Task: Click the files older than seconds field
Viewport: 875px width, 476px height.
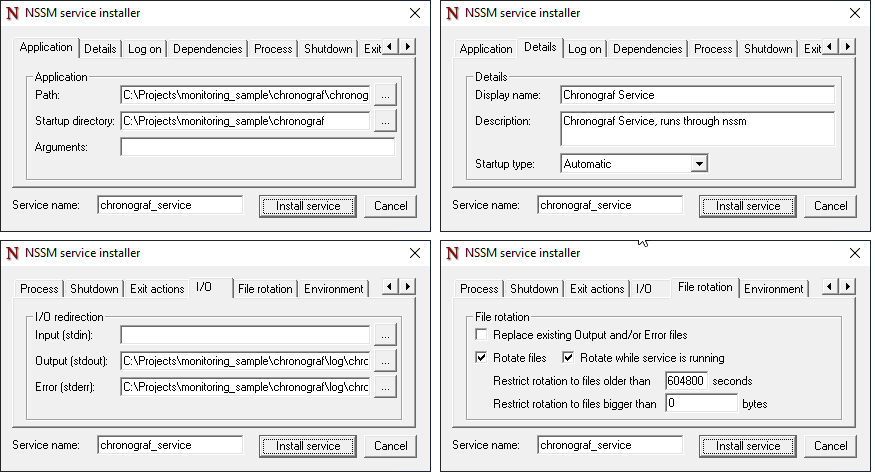Action: pyautogui.click(x=687, y=381)
